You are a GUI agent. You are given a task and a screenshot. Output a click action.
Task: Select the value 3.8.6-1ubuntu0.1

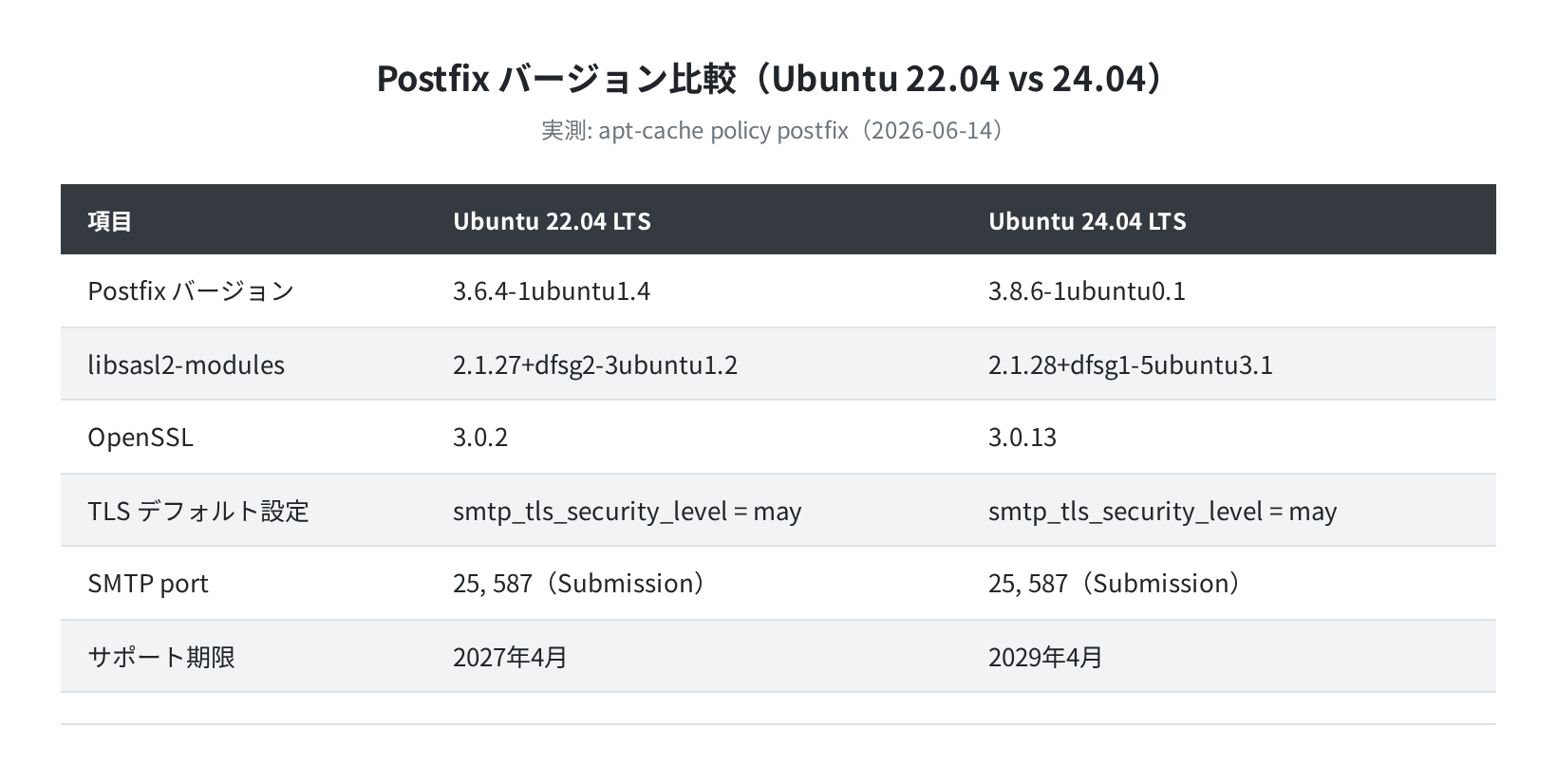pyautogui.click(x=1087, y=290)
